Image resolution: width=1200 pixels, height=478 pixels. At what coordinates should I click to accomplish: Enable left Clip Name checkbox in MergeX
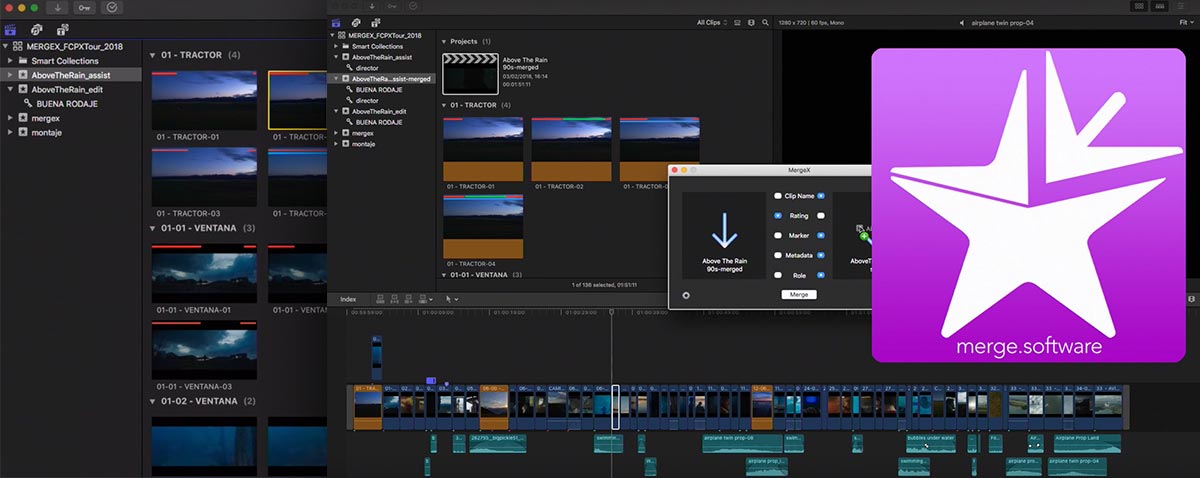pyautogui.click(x=778, y=196)
